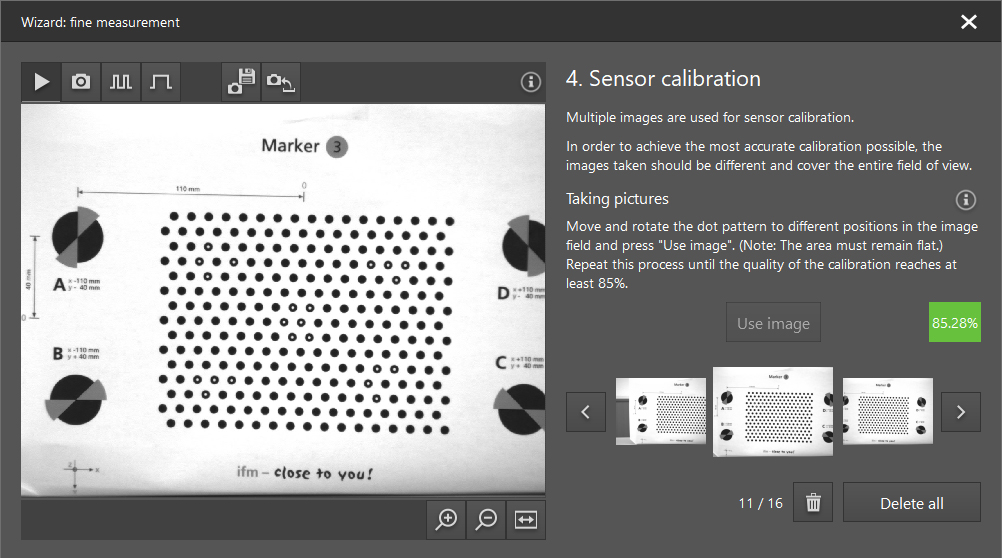Open info next to Taking pictures
Image resolution: width=1002 pixels, height=558 pixels.
coord(965,199)
